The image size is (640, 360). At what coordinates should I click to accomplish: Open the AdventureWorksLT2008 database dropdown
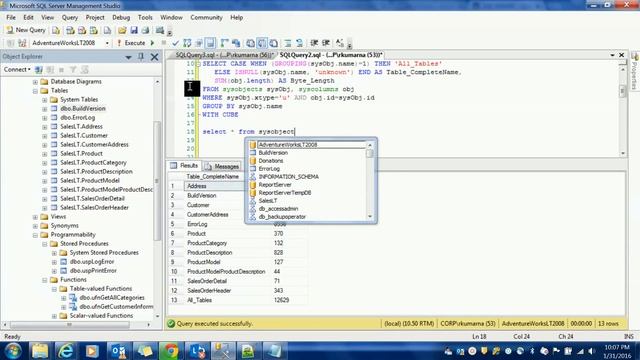[x=107, y=43]
